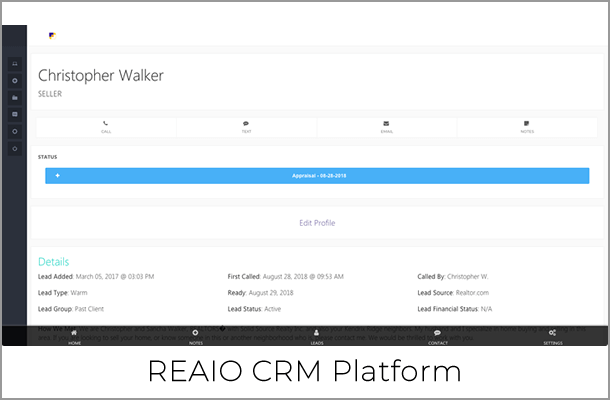Open Leads in the bottom navigation bar

[317, 337]
